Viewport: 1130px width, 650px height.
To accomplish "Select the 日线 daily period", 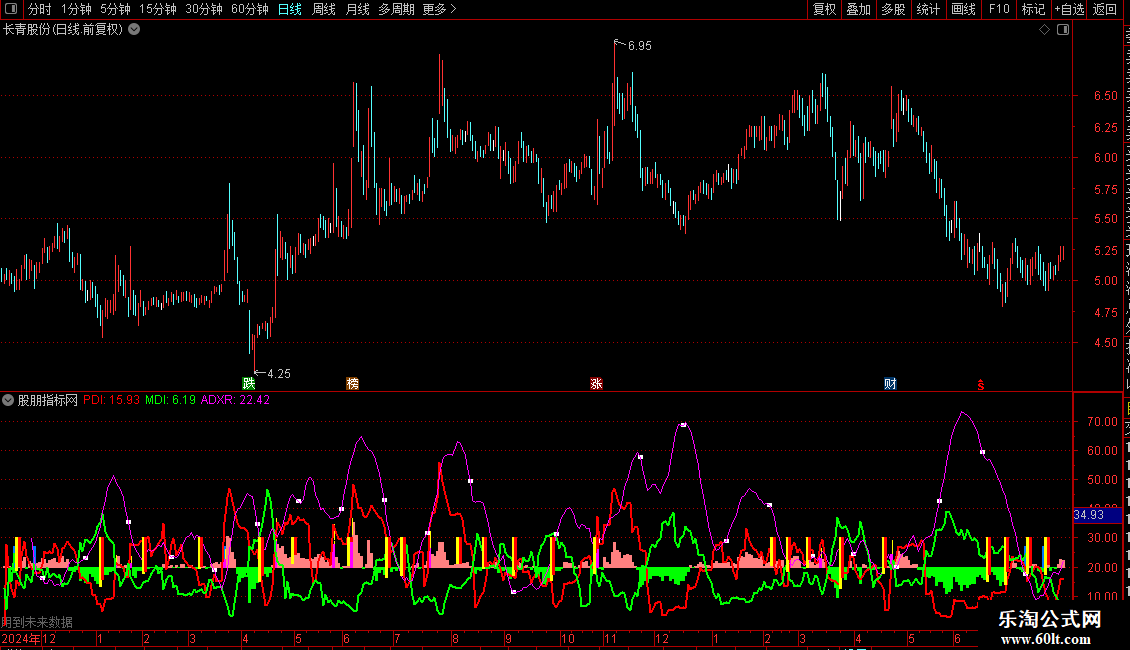I will point(290,9).
